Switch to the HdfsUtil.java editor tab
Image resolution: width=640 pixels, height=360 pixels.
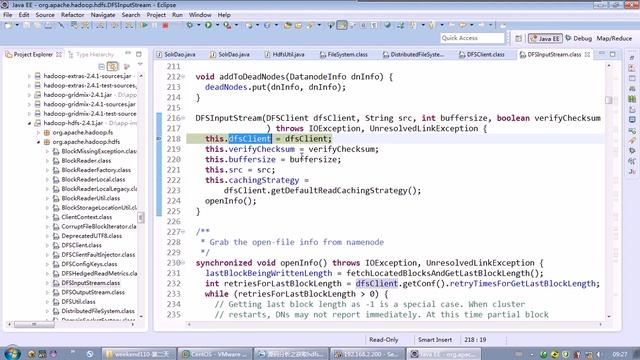pyautogui.click(x=284, y=54)
